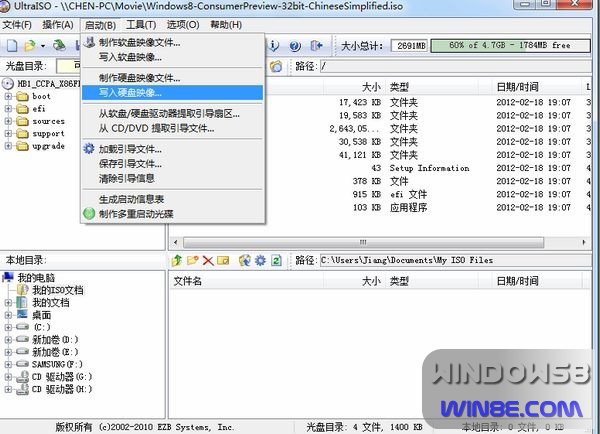The height and width of the screenshot is (434, 600).
Task: Click the horizontal scrollbar thumb of disc file list
Action: (363, 242)
